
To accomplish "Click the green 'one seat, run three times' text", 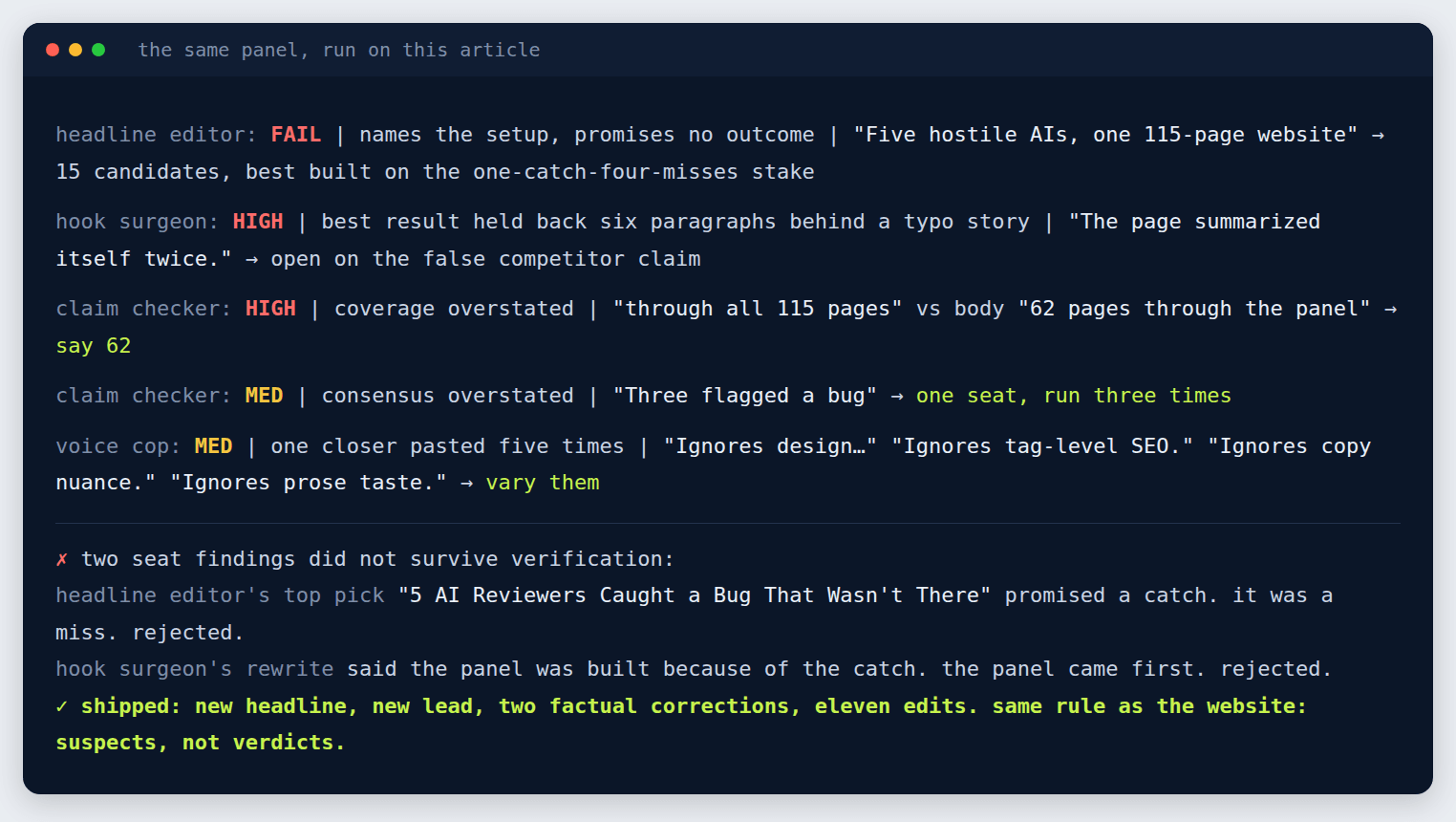I will coord(1074,396).
